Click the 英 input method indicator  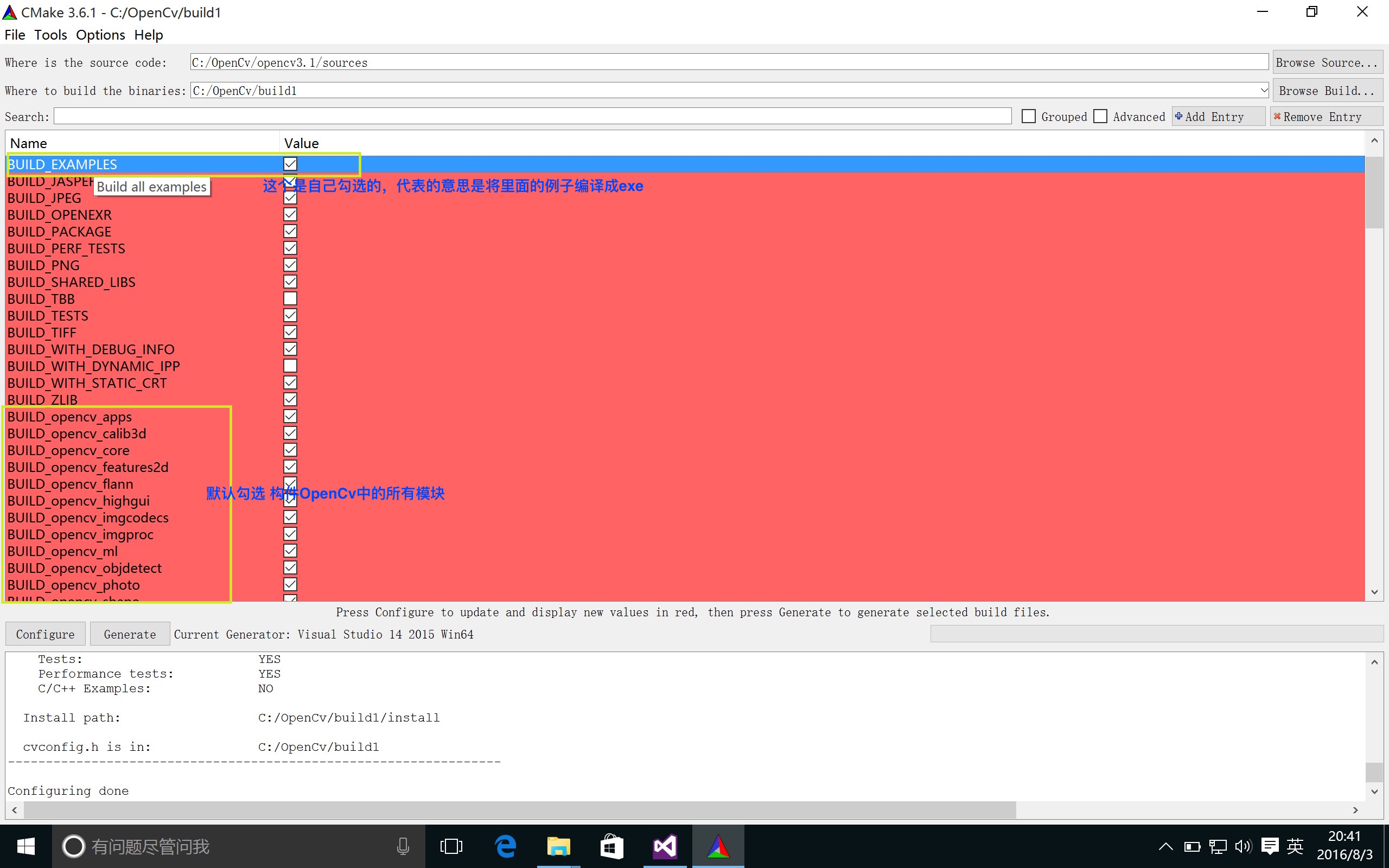tap(1296, 846)
